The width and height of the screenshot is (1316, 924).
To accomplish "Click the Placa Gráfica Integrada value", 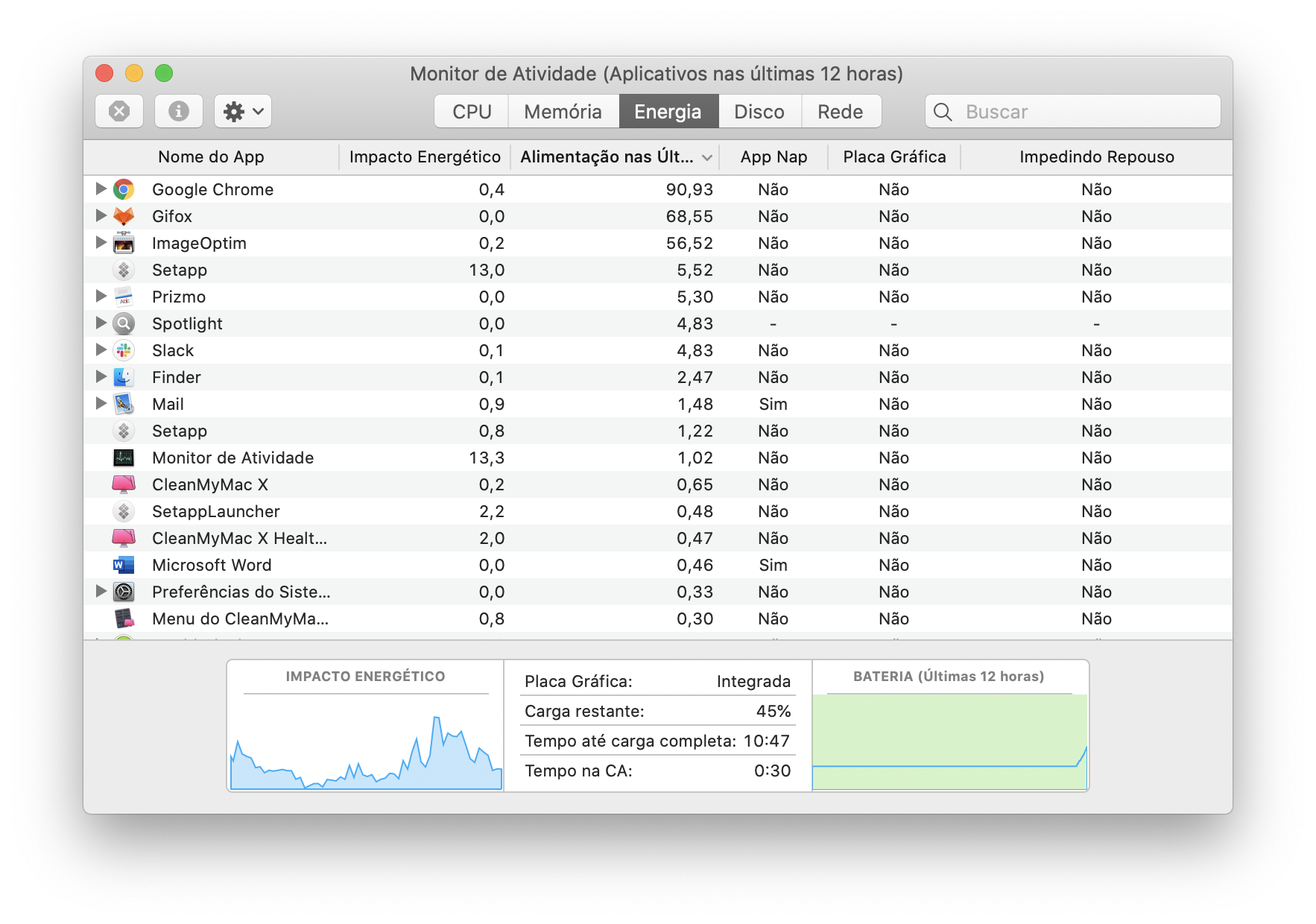I will (x=753, y=681).
